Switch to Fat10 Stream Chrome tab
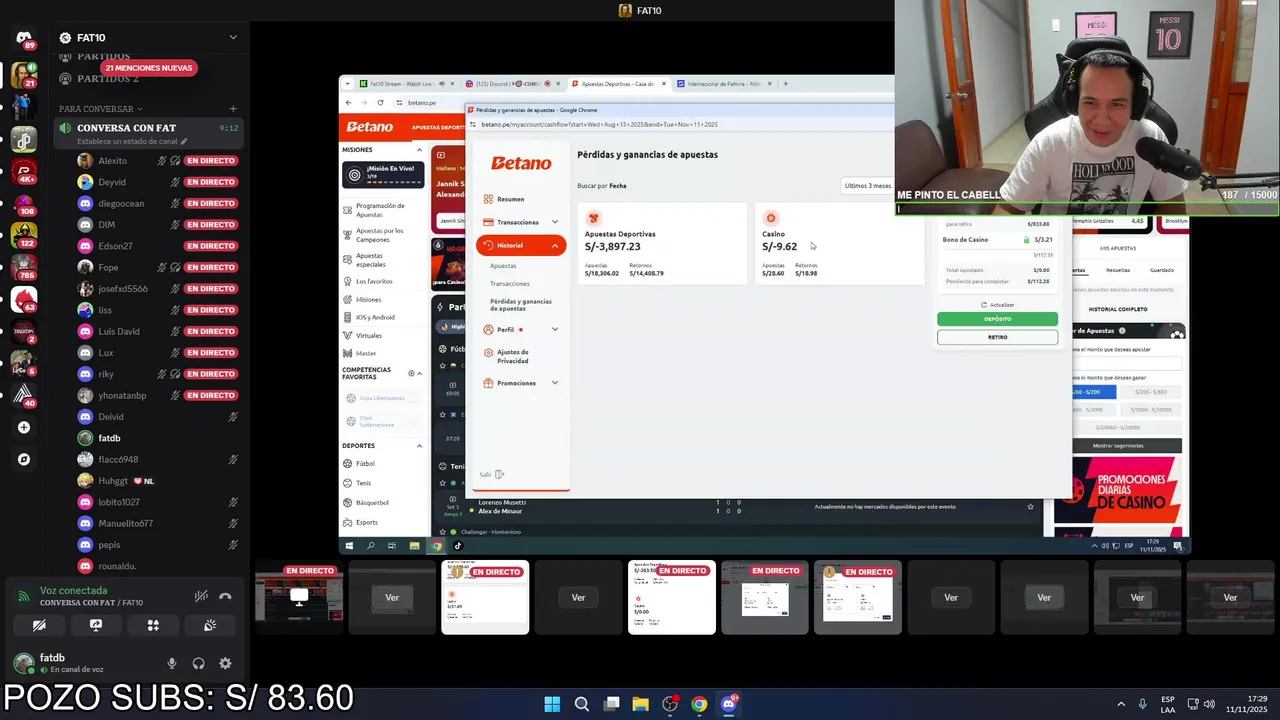This screenshot has width=1280, height=720. (x=401, y=84)
